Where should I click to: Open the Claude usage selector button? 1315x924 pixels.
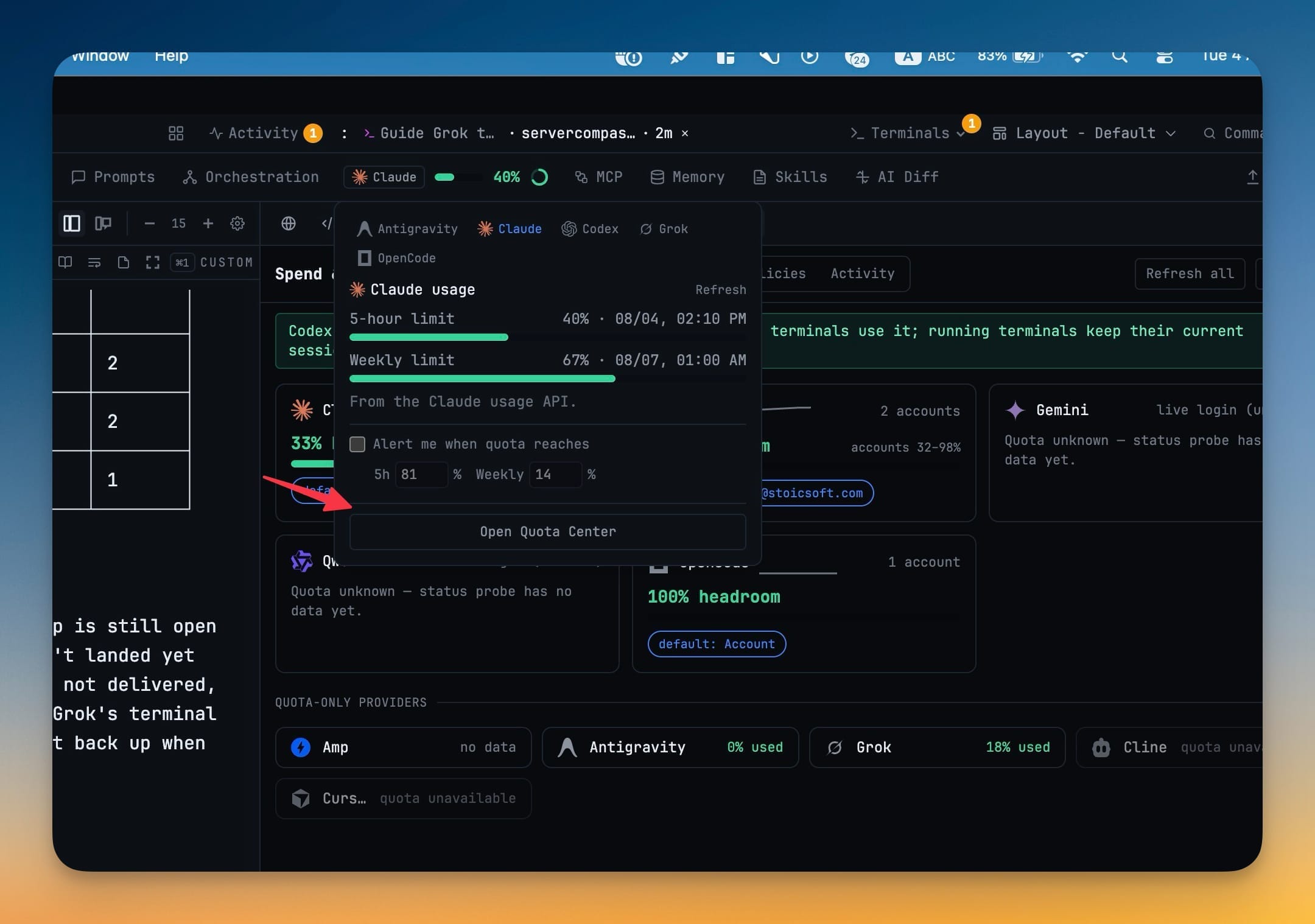pos(384,177)
